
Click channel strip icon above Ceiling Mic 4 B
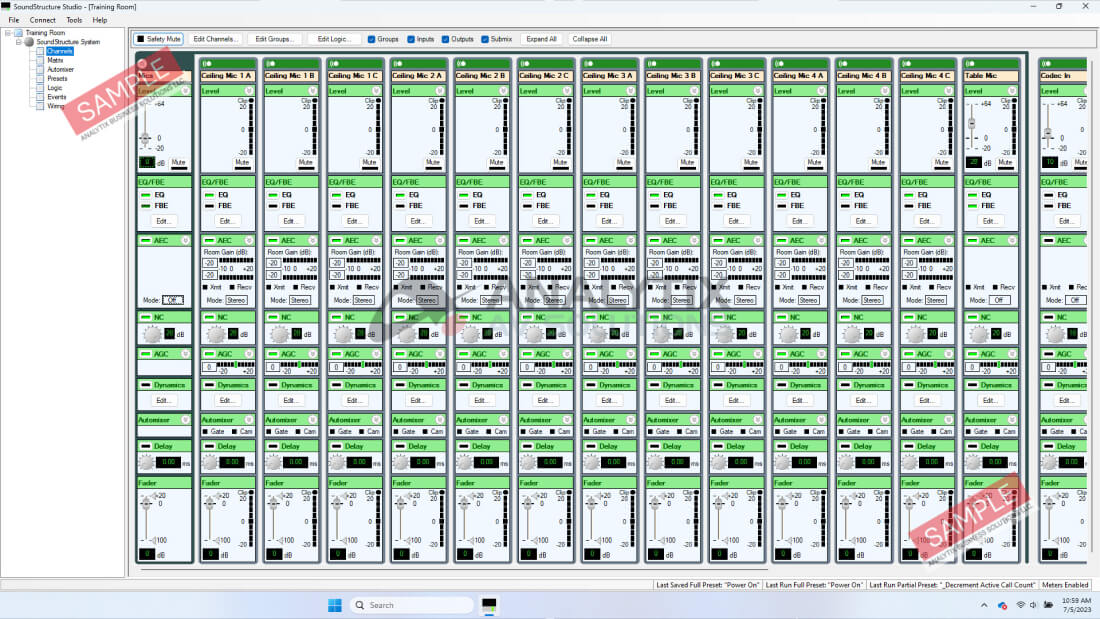843,64
